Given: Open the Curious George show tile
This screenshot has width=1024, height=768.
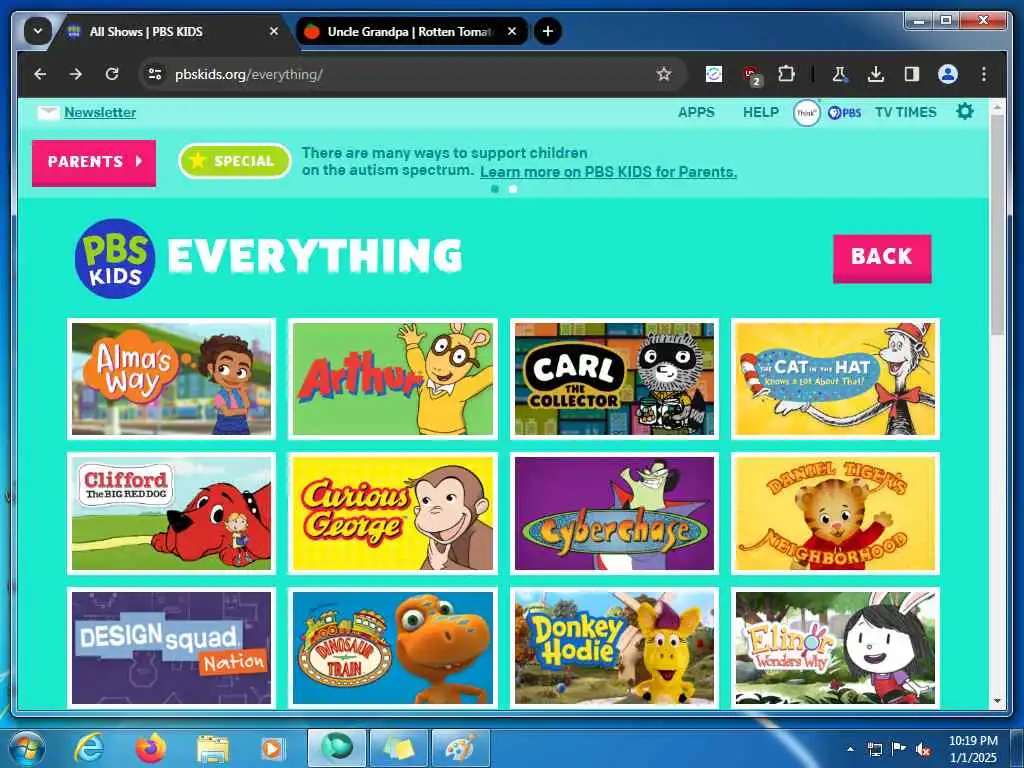Looking at the screenshot, I should click(392, 513).
